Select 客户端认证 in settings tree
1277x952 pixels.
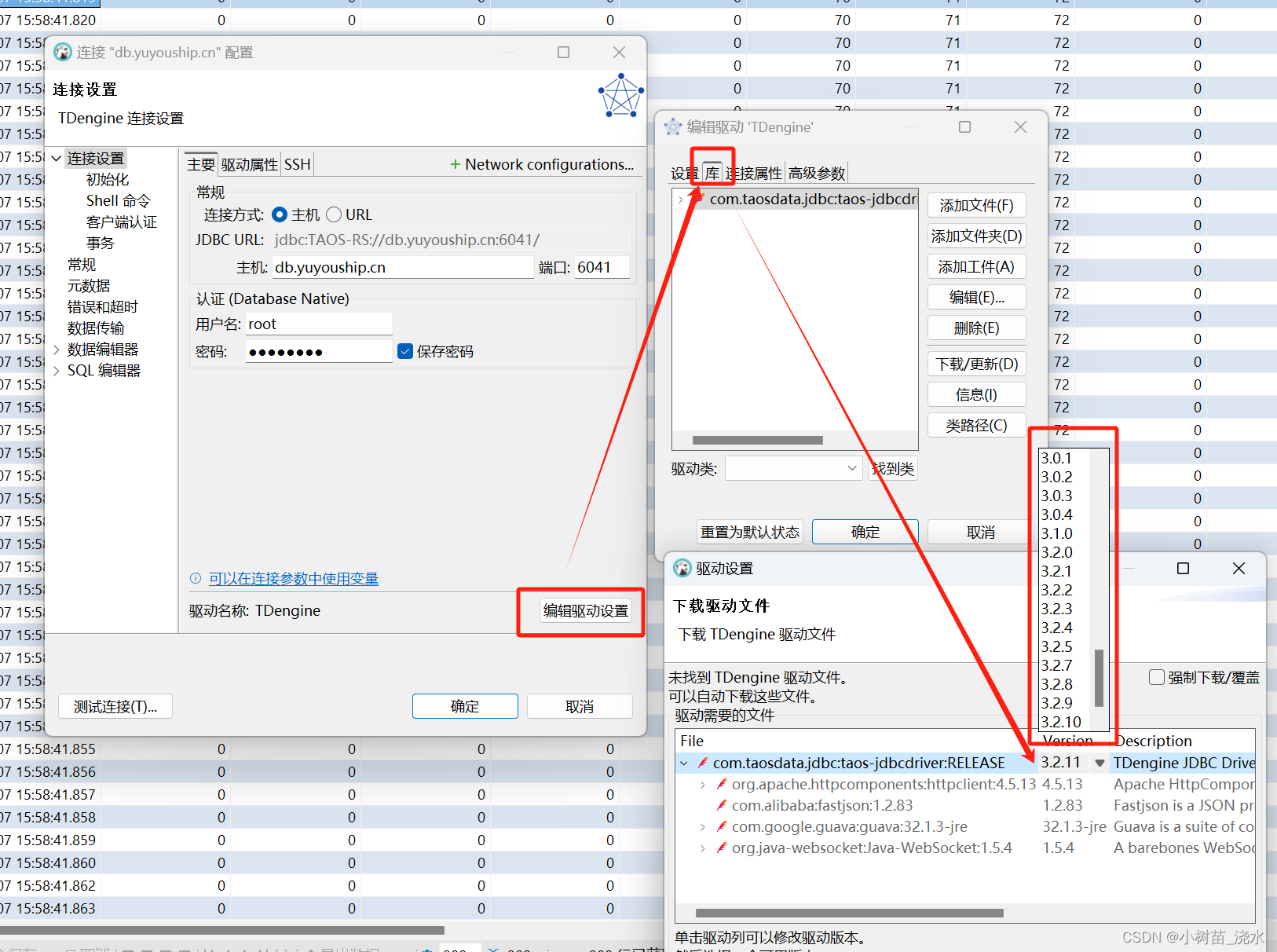coord(122,222)
